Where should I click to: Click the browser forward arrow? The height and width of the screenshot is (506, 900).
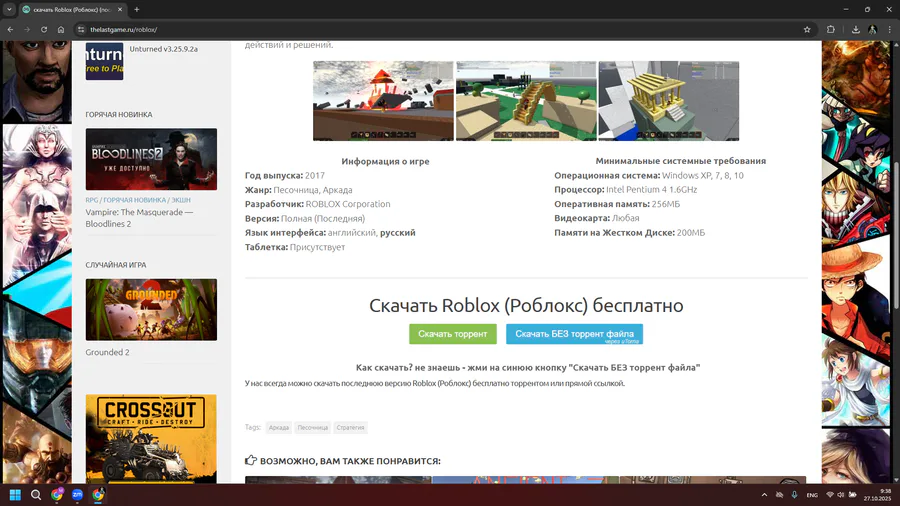point(27,29)
